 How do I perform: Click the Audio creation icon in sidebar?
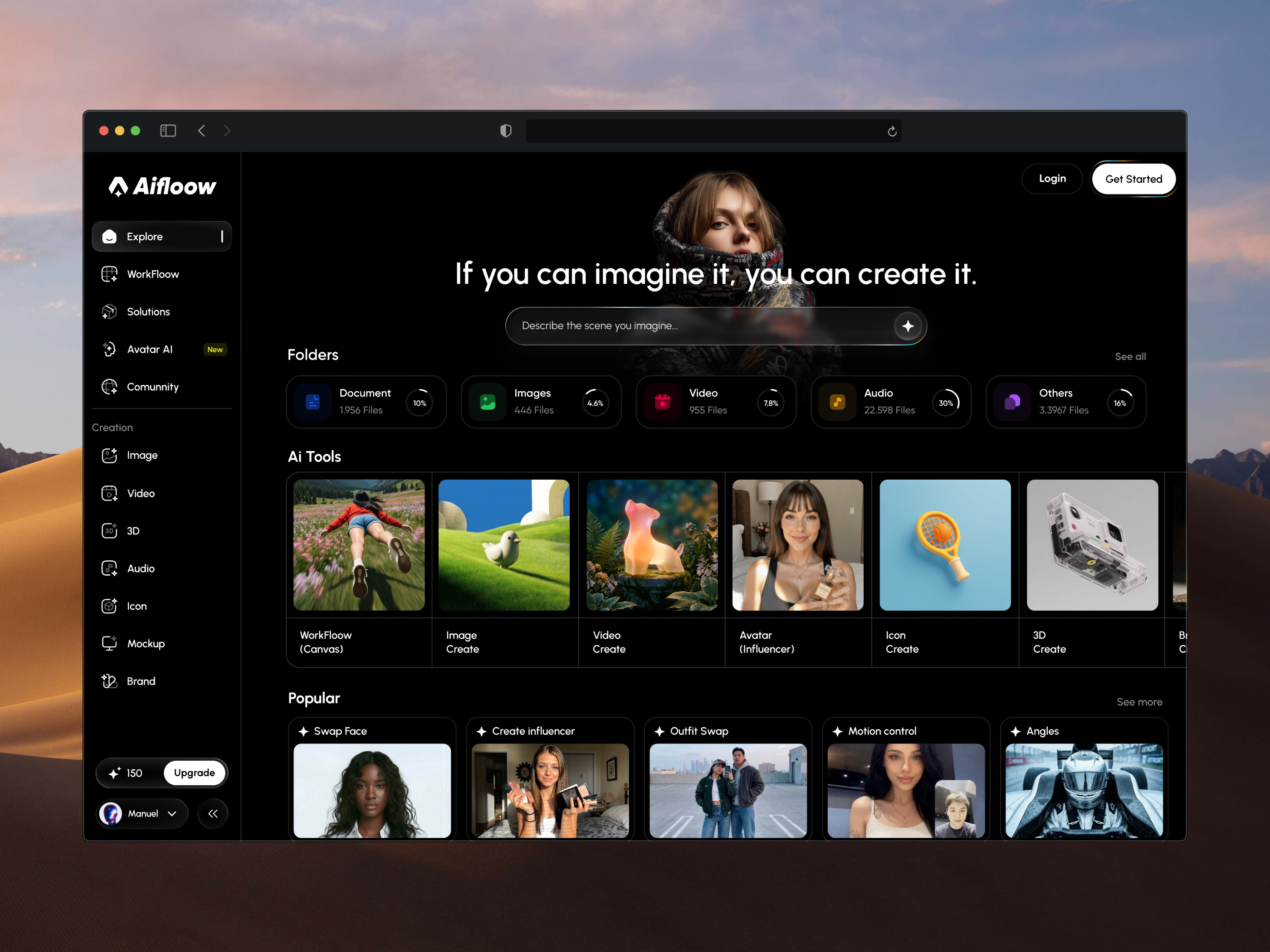109,568
